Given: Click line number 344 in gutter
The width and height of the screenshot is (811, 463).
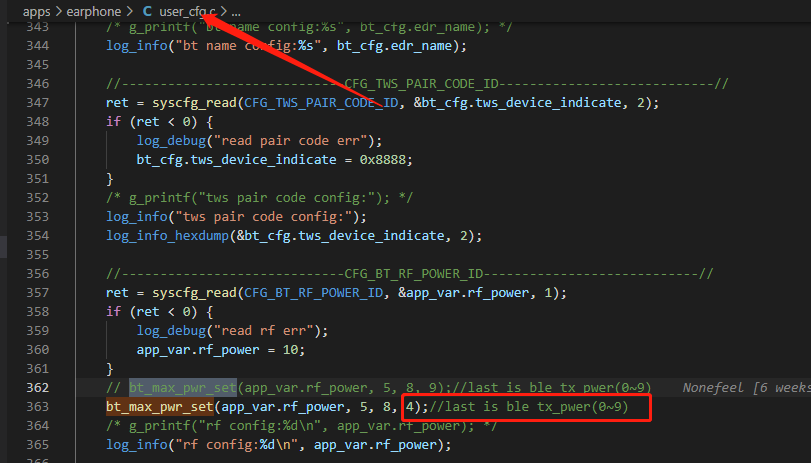Looking at the screenshot, I should [38, 46].
